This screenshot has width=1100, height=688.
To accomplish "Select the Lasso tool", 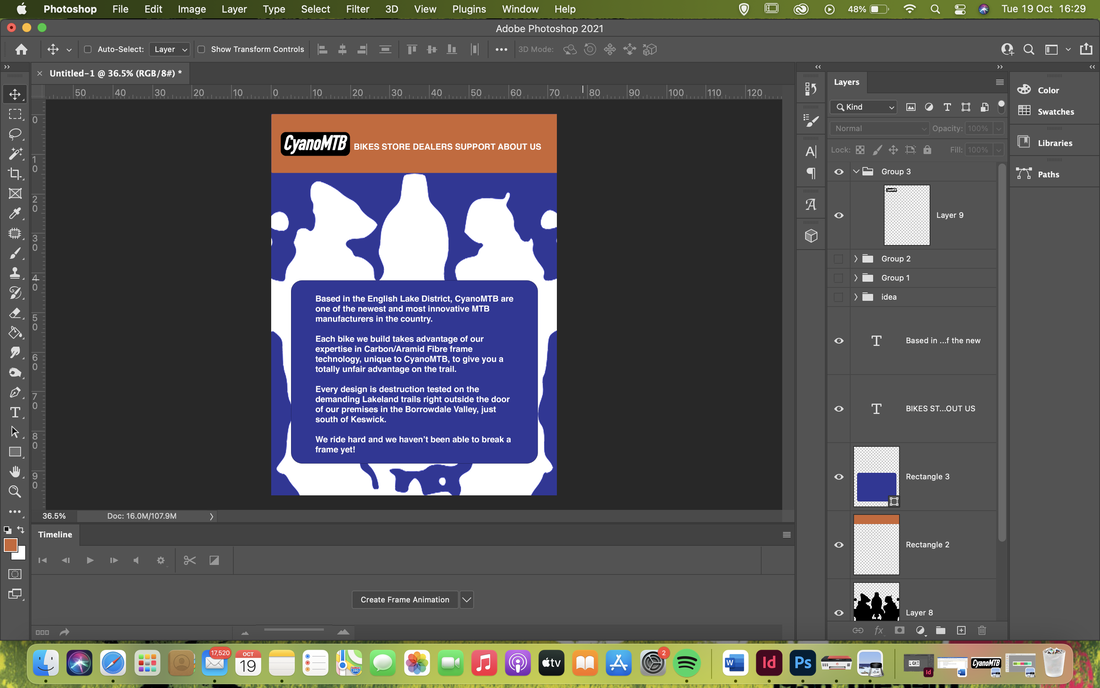I will [x=15, y=133].
